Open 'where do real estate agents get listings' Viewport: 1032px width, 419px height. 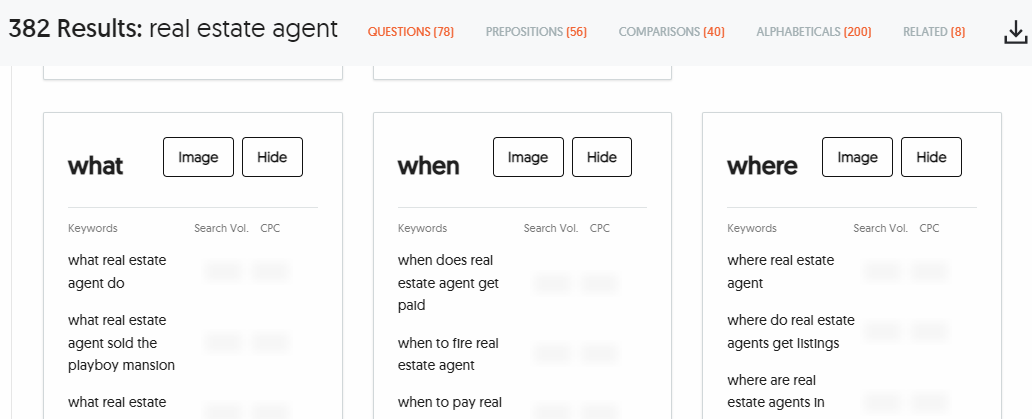click(x=790, y=331)
